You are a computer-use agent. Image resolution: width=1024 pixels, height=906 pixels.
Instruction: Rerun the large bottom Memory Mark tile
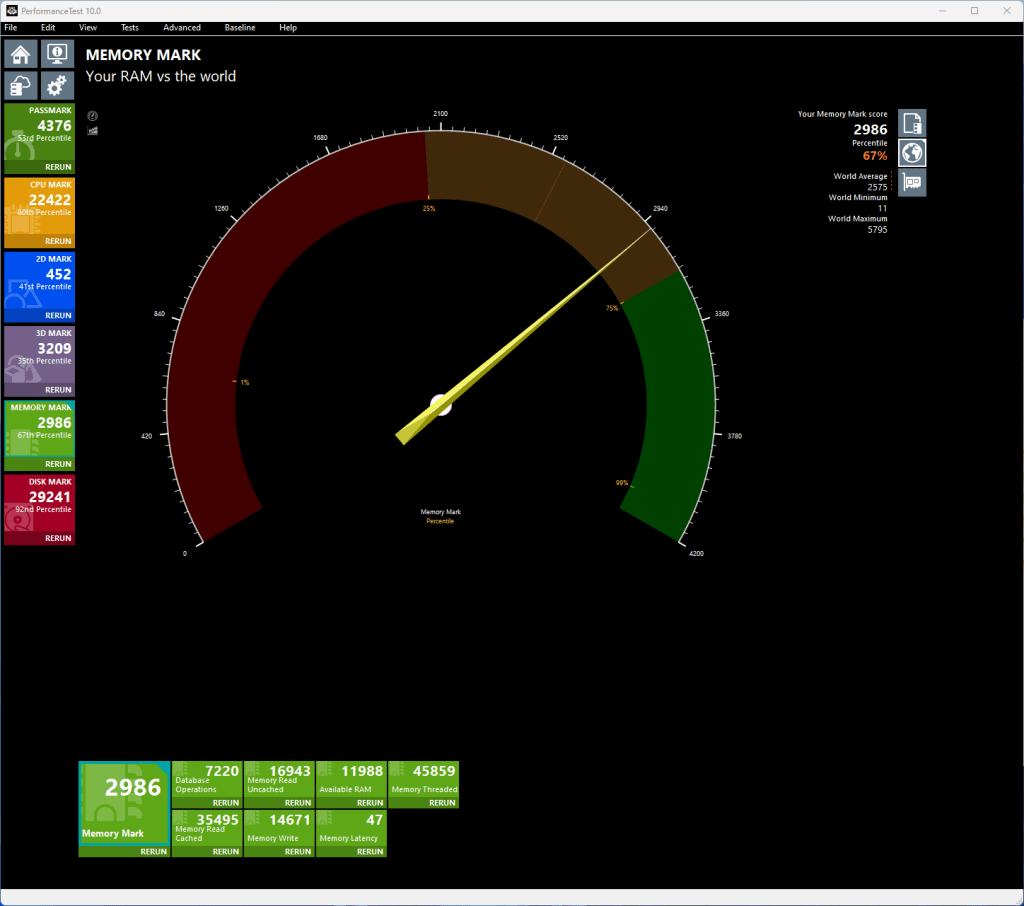pyautogui.click(x=153, y=852)
